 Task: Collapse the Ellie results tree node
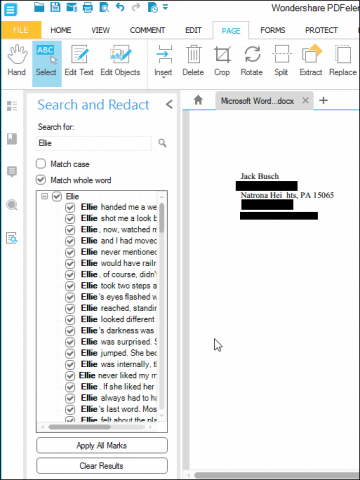(44, 196)
